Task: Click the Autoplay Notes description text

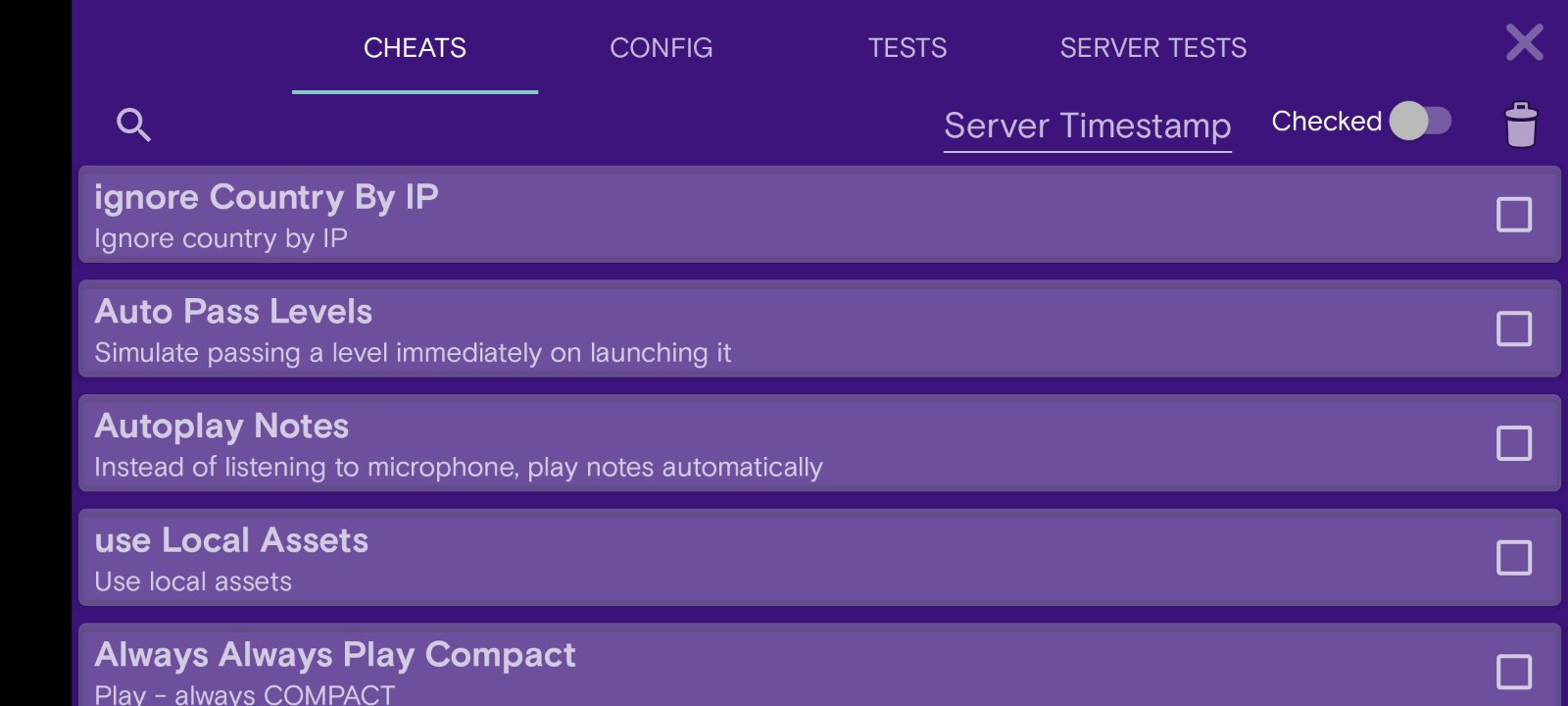Action: pyautogui.click(x=458, y=468)
